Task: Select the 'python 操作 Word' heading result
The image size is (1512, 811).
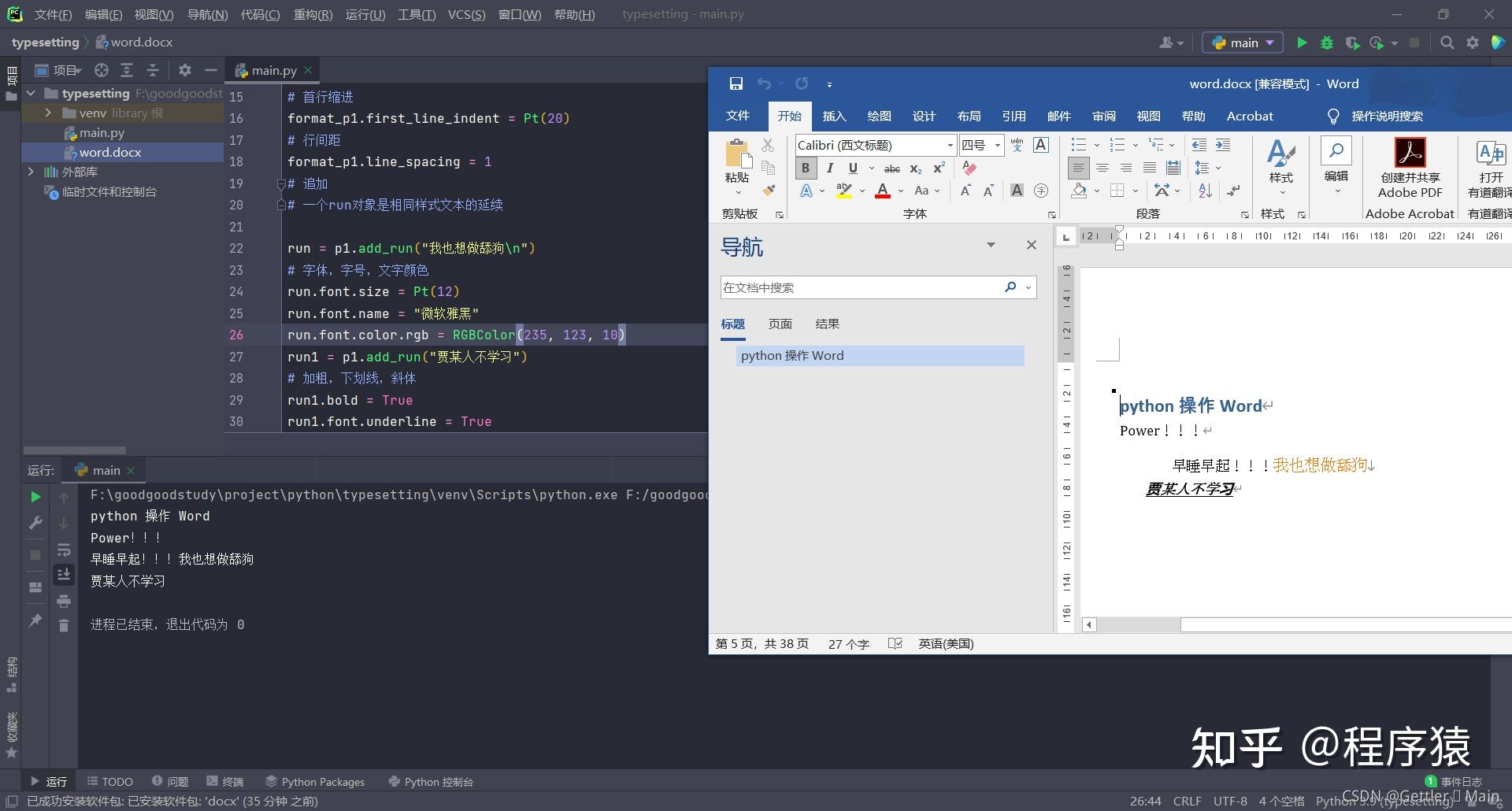Action: (x=792, y=355)
